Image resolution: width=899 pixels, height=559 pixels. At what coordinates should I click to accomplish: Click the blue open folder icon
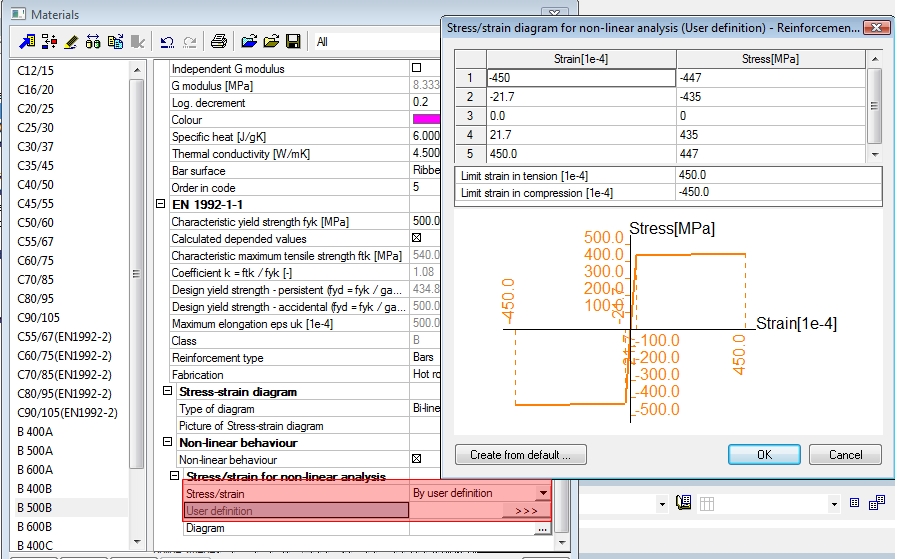pyautogui.click(x=250, y=42)
